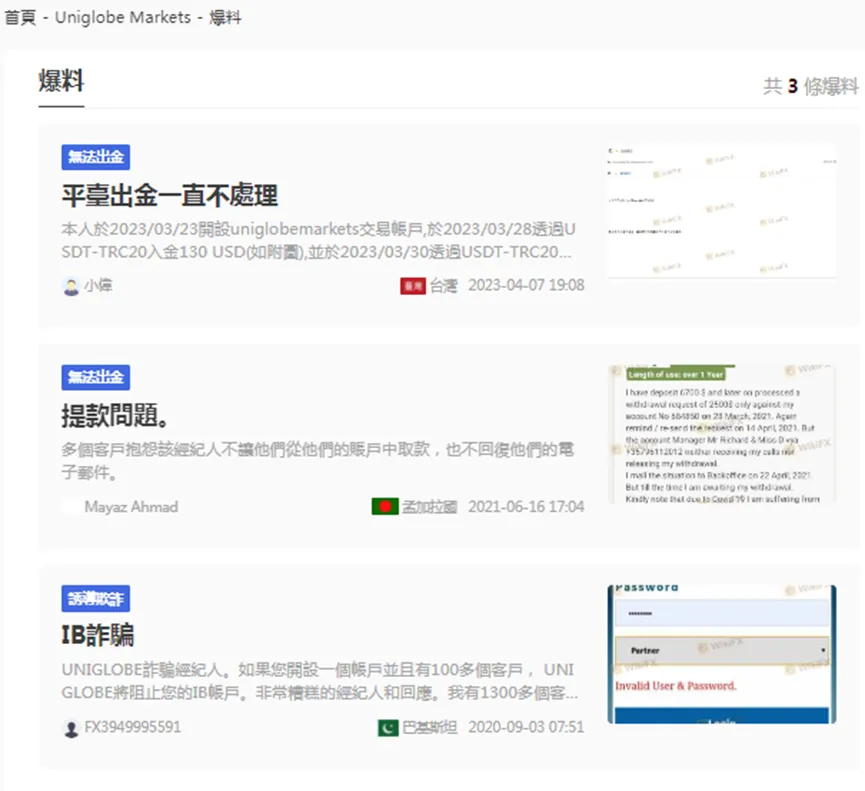865x791 pixels.
Task: Open the 小偉 username
Action: [98, 286]
